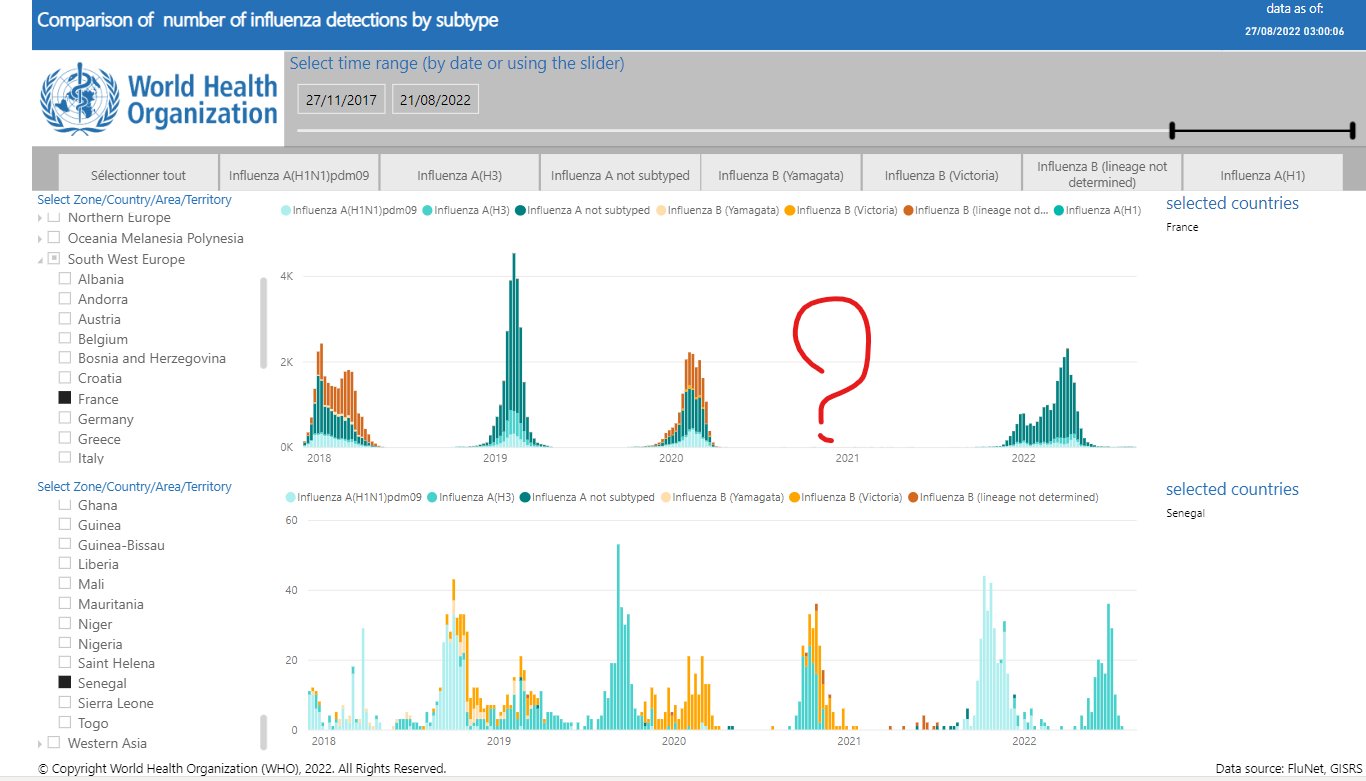
Task: Click Influenza A(H3) legend dot in France chart
Action: pyautogui.click(x=429, y=211)
